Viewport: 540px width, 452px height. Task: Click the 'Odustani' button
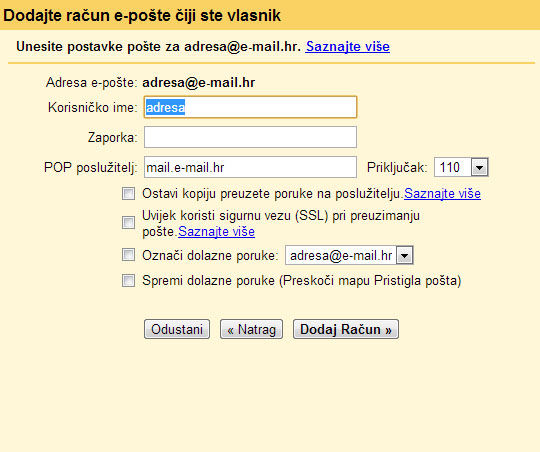(x=177, y=329)
